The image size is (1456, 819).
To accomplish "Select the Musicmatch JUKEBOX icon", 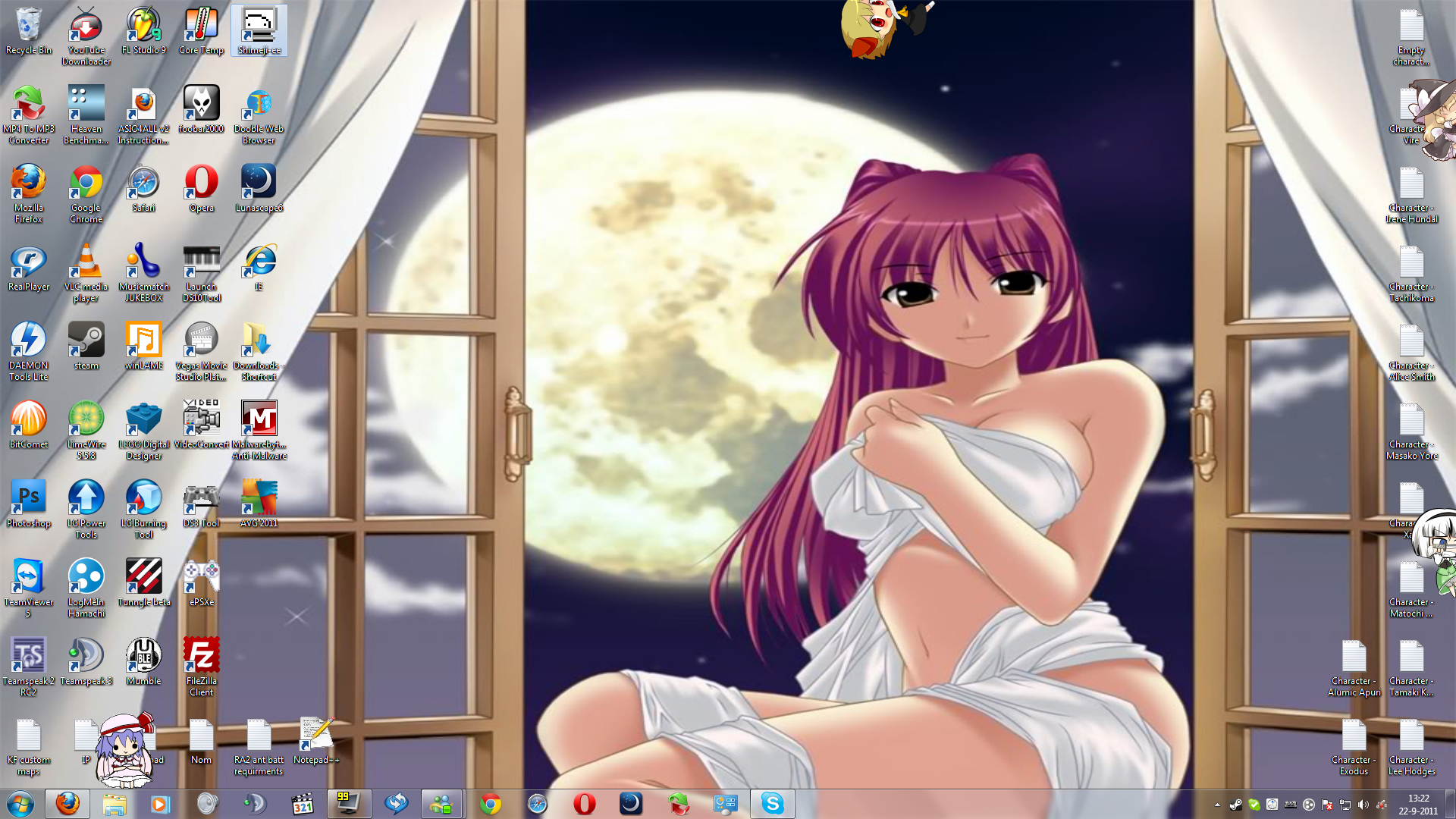I will tap(143, 272).
